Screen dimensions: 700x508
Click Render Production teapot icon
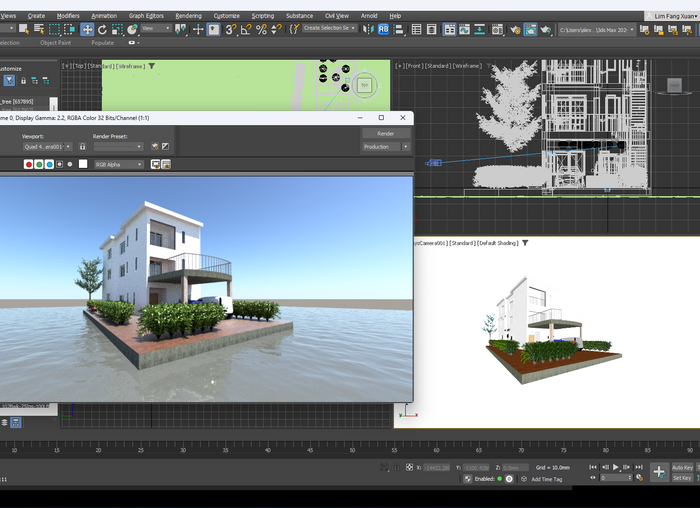pyautogui.click(x=546, y=29)
